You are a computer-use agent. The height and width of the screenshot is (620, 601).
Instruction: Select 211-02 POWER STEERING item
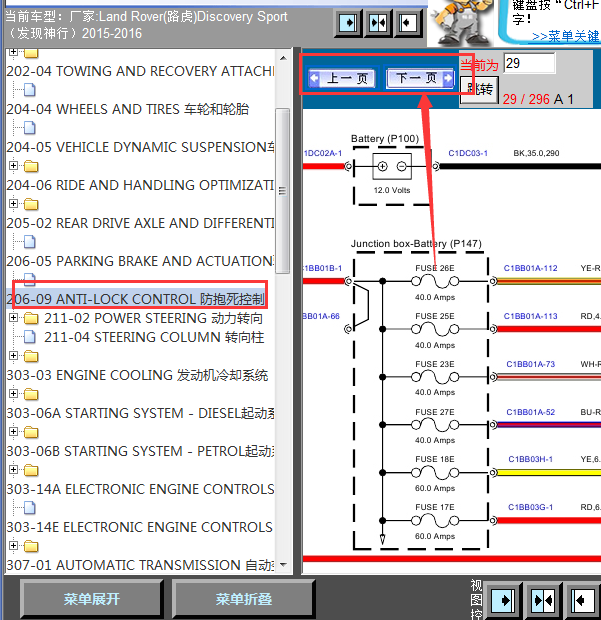153,318
